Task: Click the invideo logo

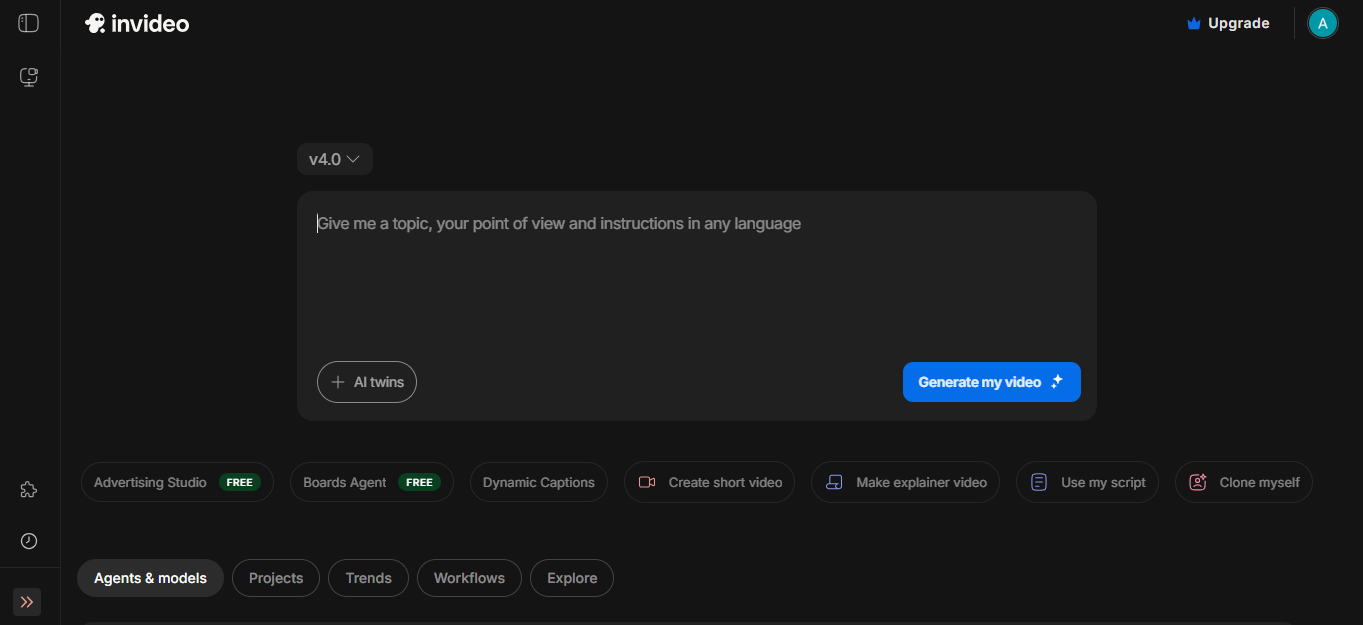Action: coord(137,23)
